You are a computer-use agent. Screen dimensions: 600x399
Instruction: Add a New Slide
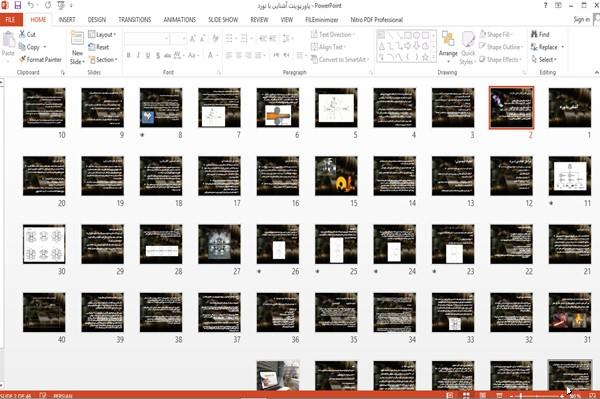tap(77, 47)
